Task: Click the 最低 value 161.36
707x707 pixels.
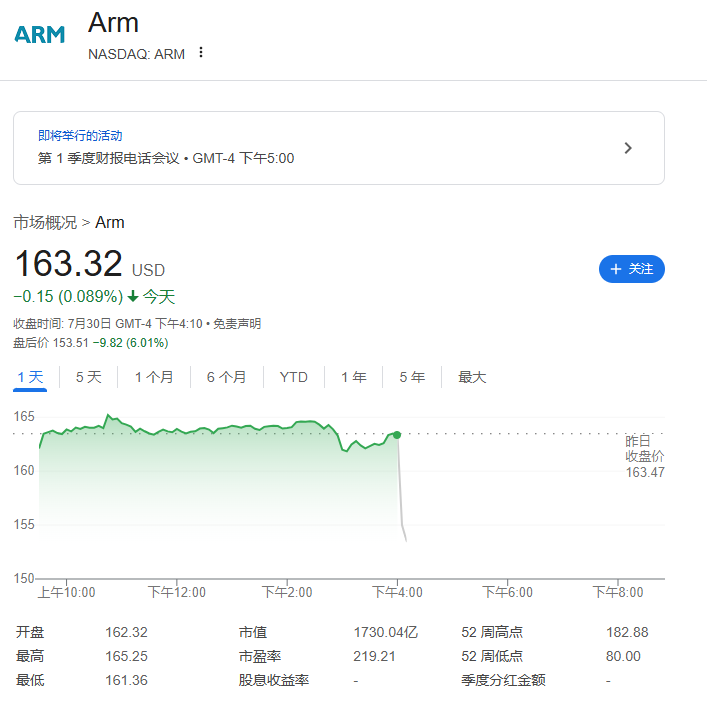Action: point(126,680)
